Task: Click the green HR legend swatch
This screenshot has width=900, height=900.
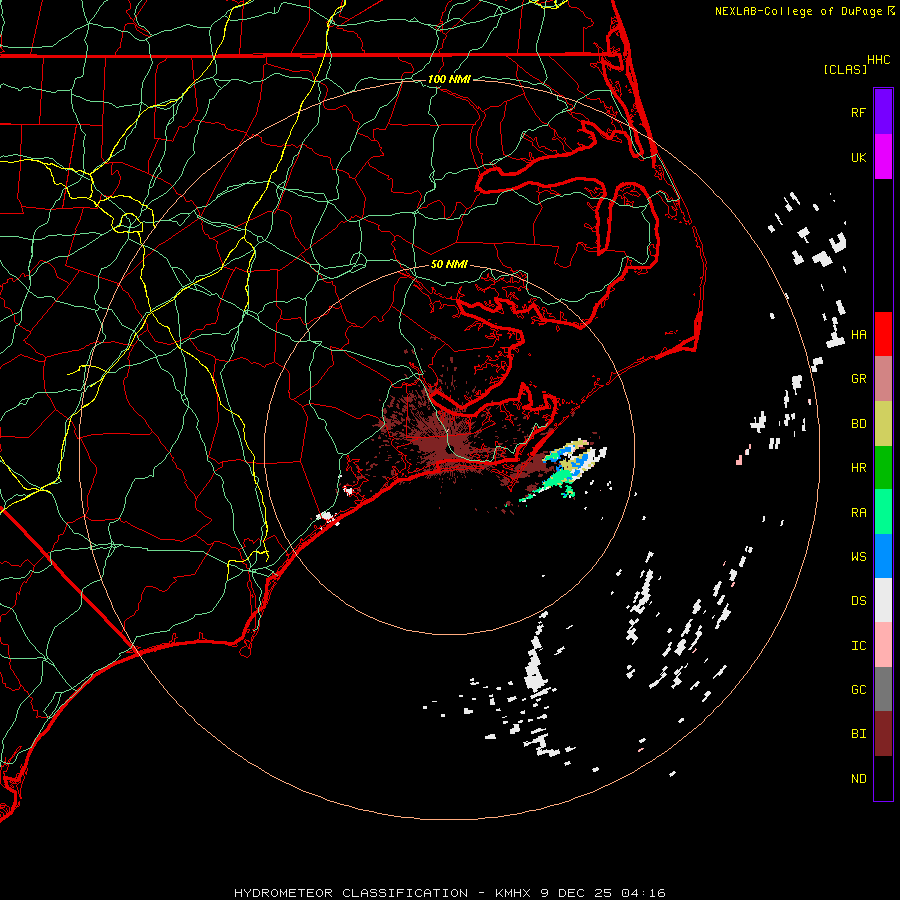Action: pyautogui.click(x=883, y=468)
